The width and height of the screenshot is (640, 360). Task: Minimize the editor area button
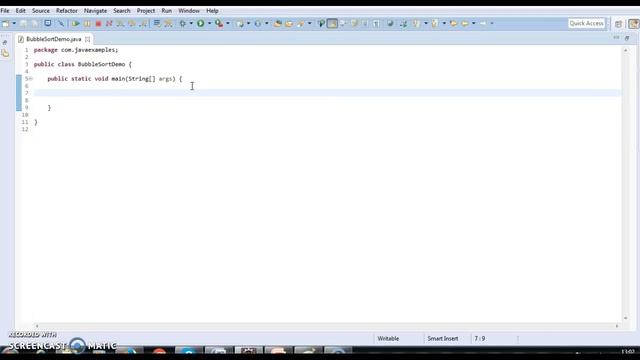click(616, 38)
